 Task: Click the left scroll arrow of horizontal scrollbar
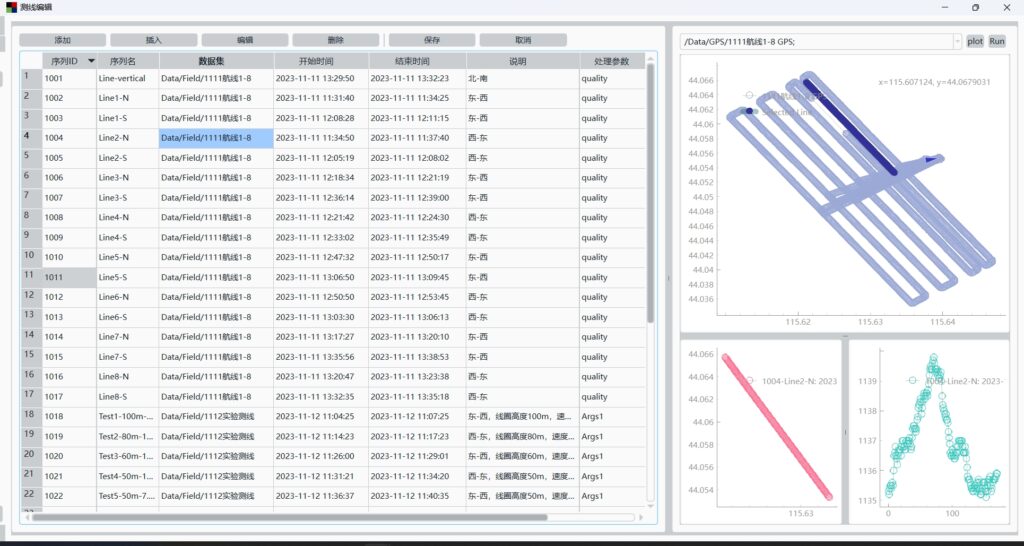click(27, 517)
